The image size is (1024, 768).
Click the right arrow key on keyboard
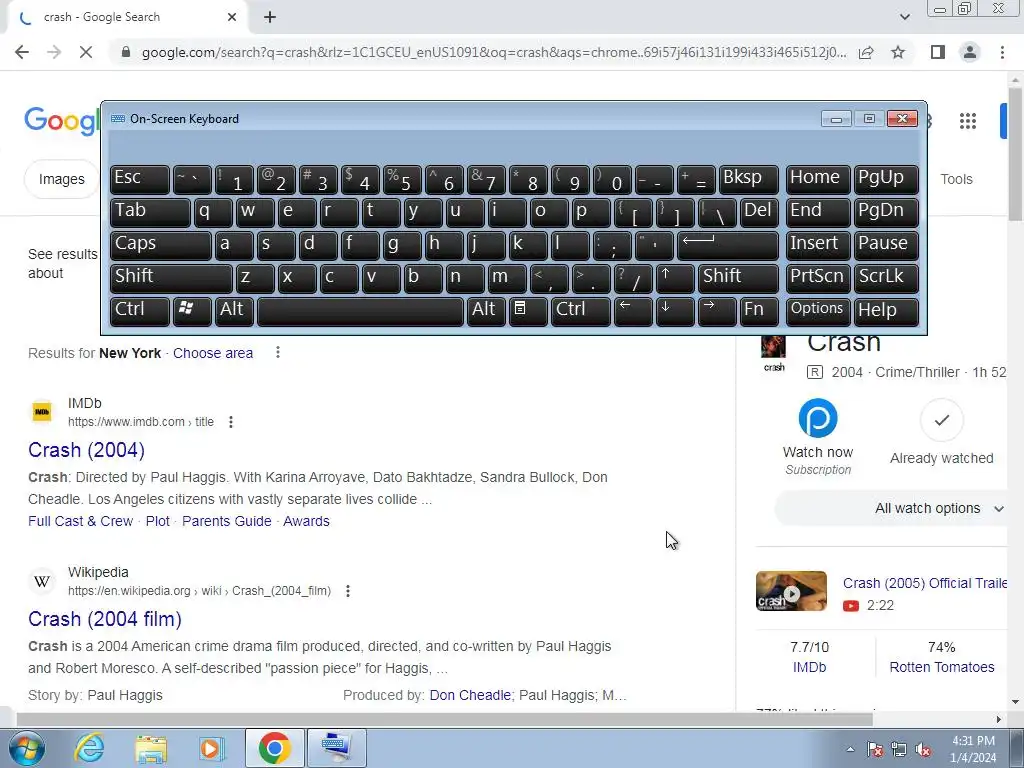(x=716, y=310)
